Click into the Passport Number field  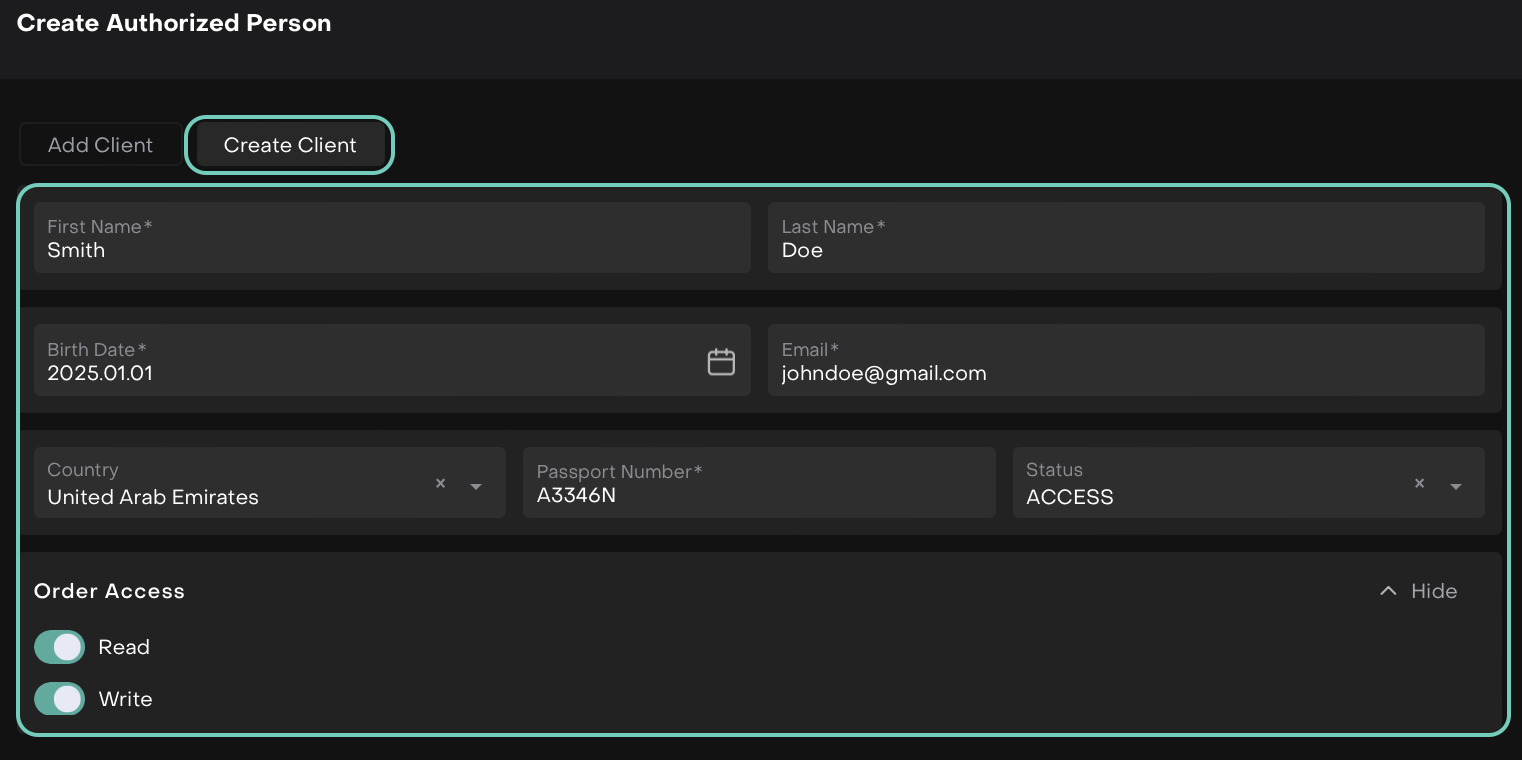click(x=759, y=494)
